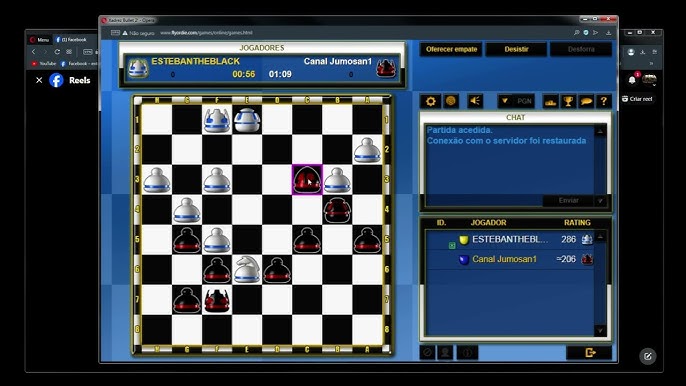The width and height of the screenshot is (686, 386).
Task: Click the player list scrollbar up arrow
Action: coord(600,237)
